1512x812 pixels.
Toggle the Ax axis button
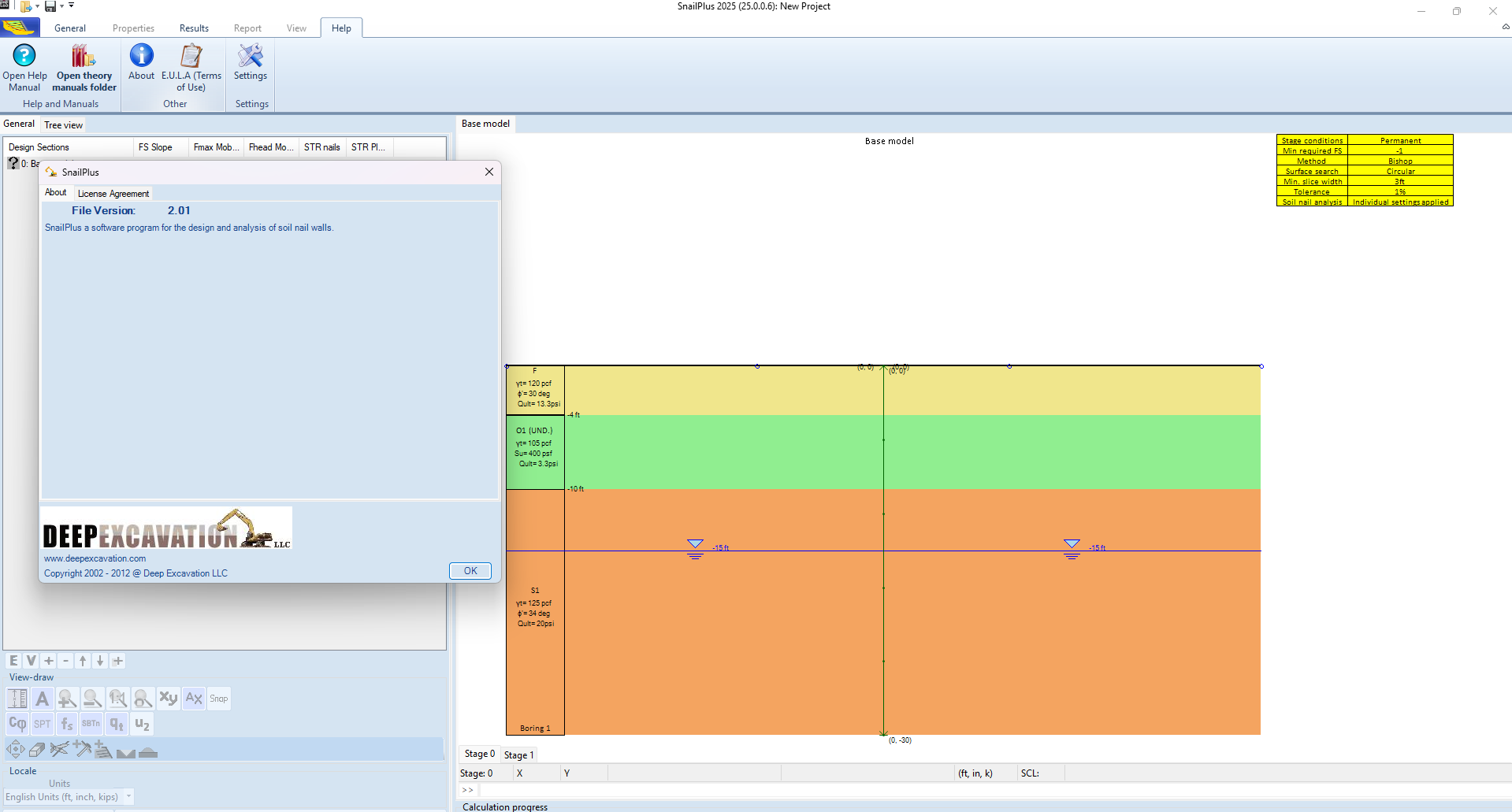coord(194,699)
